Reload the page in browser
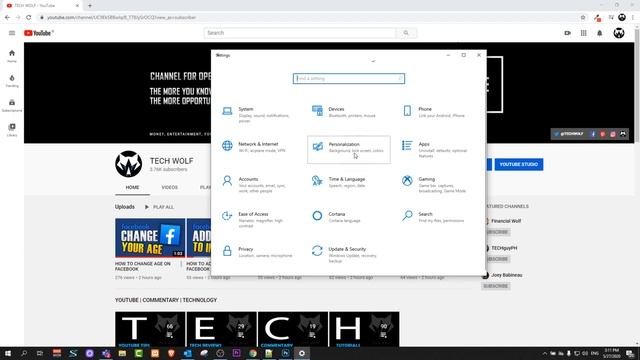 click(29, 18)
